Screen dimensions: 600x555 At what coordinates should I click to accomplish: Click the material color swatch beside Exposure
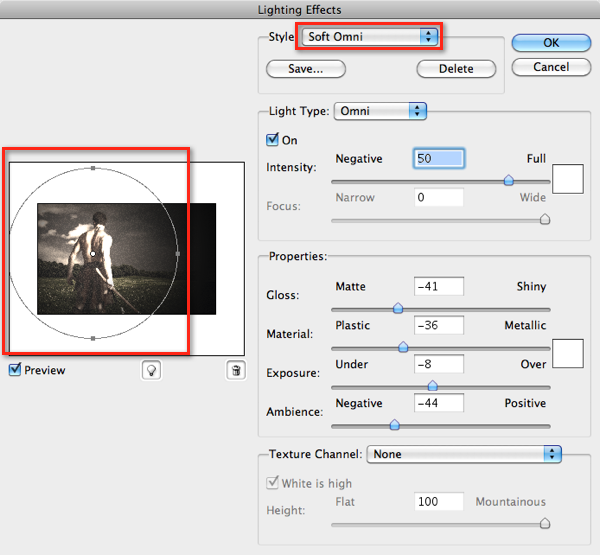click(x=568, y=353)
